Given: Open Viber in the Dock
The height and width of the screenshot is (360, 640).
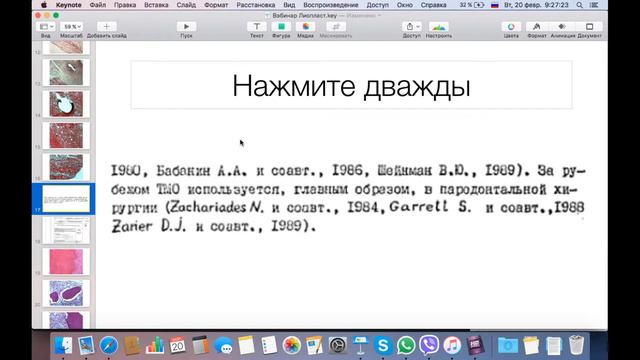Looking at the screenshot, I should point(429,346).
